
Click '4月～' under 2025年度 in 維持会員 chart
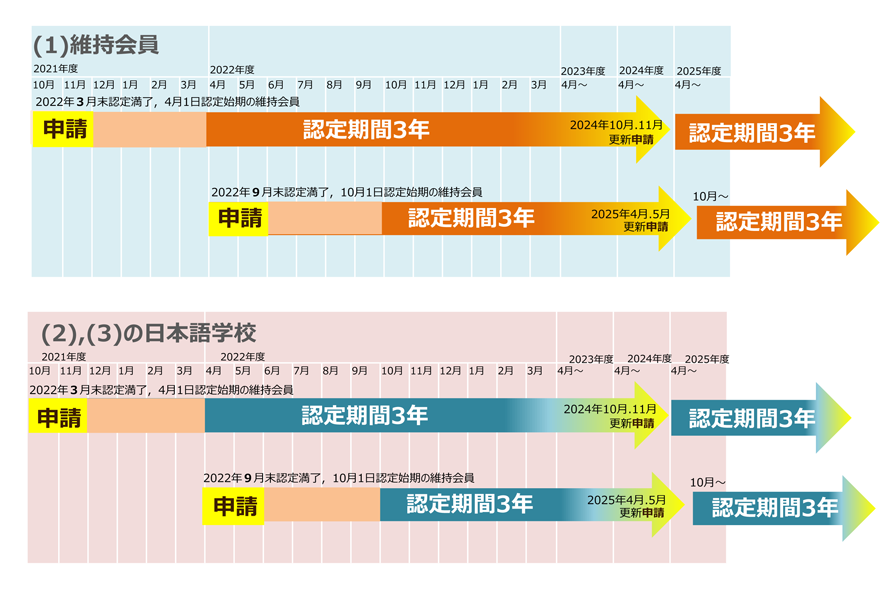(x=688, y=85)
